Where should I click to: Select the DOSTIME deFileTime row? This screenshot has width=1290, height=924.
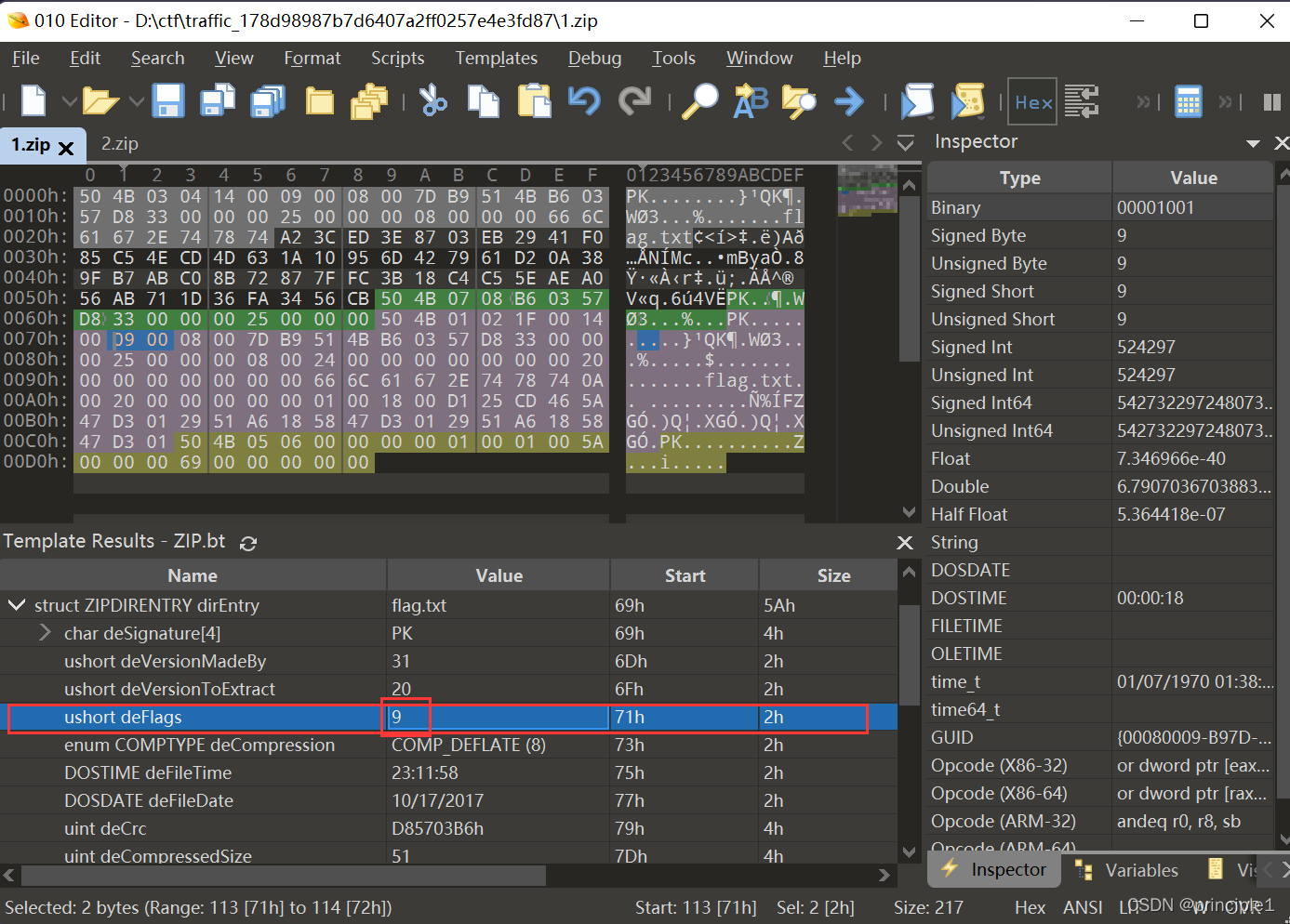click(448, 772)
